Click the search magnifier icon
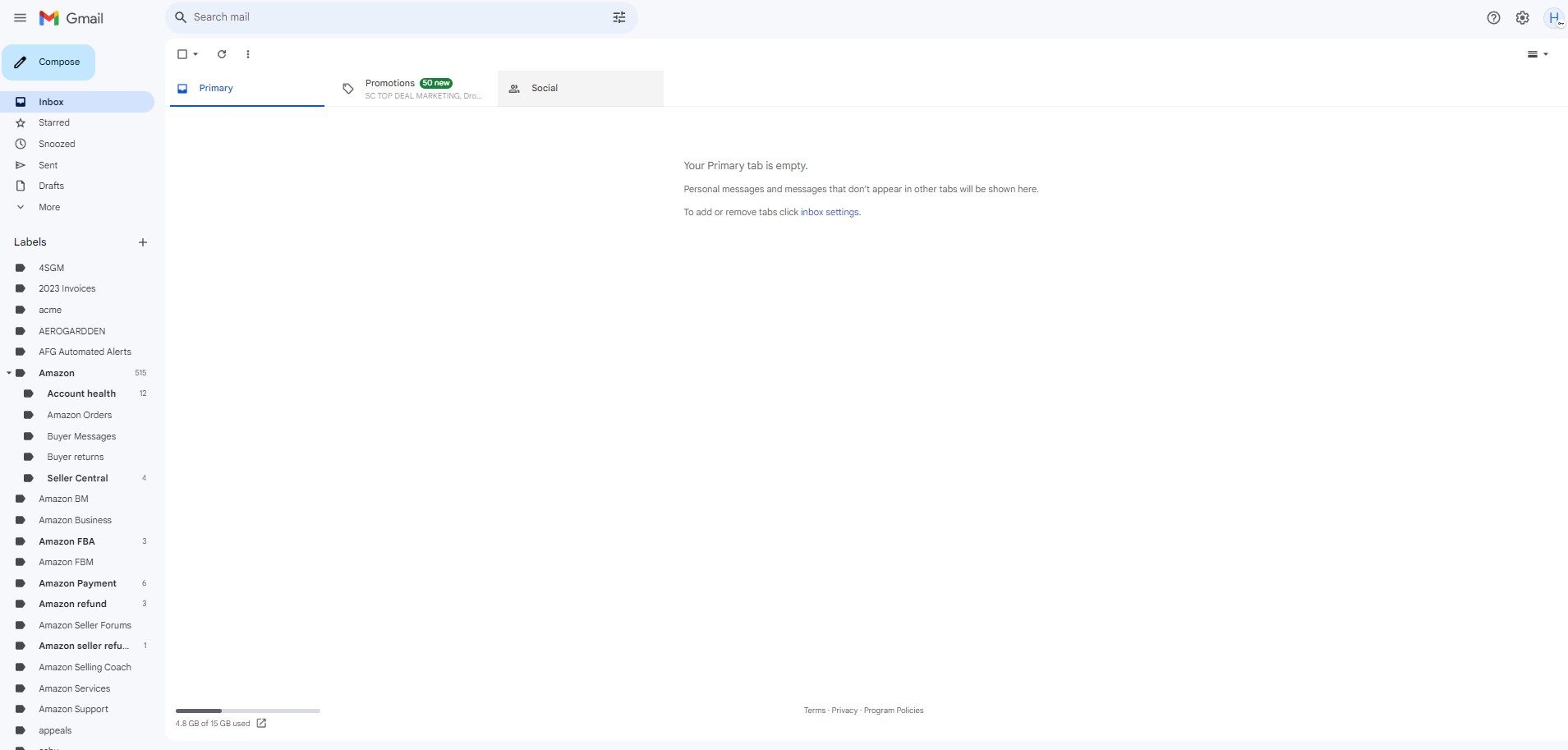1568x750 pixels. click(181, 17)
